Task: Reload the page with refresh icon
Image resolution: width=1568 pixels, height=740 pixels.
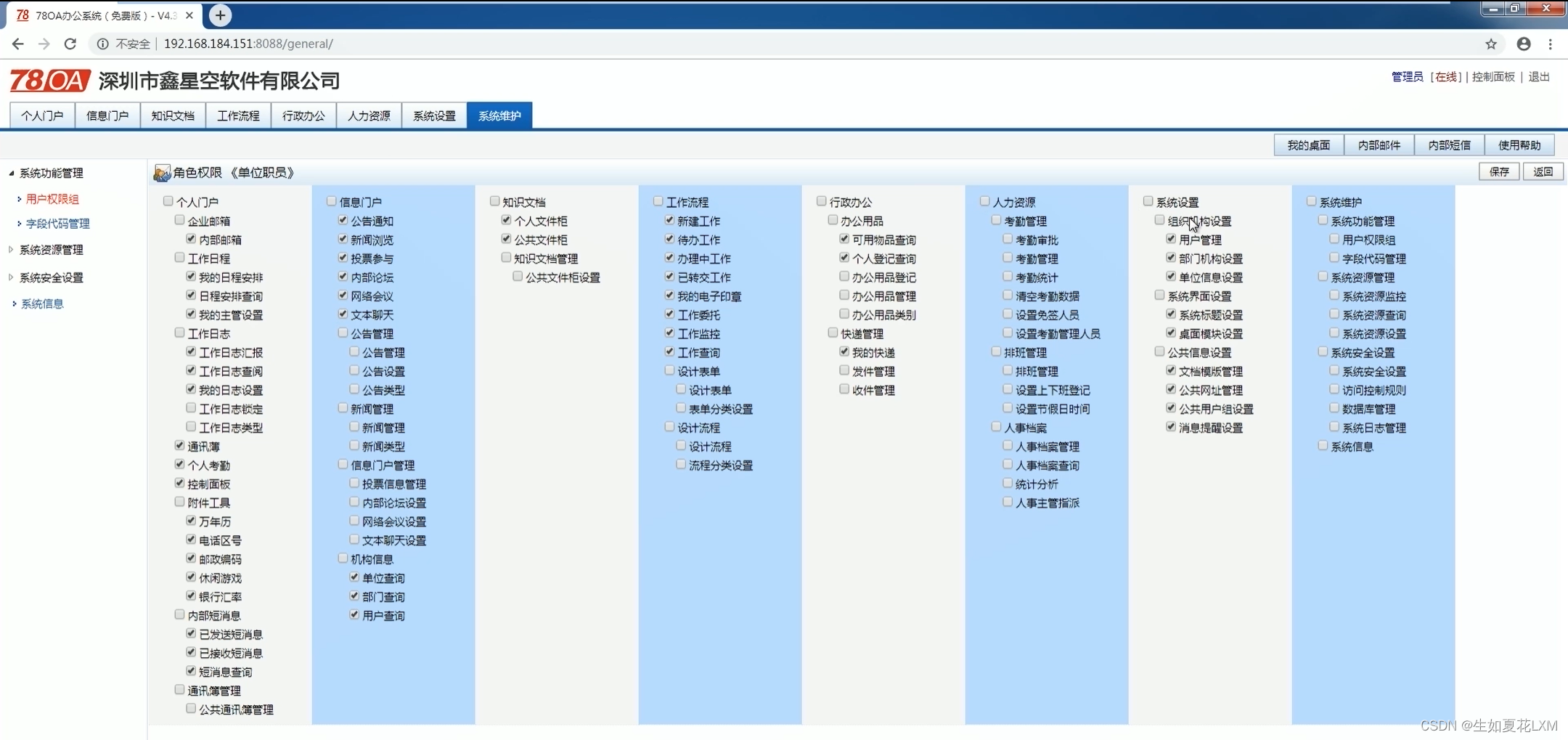Action: tap(70, 44)
